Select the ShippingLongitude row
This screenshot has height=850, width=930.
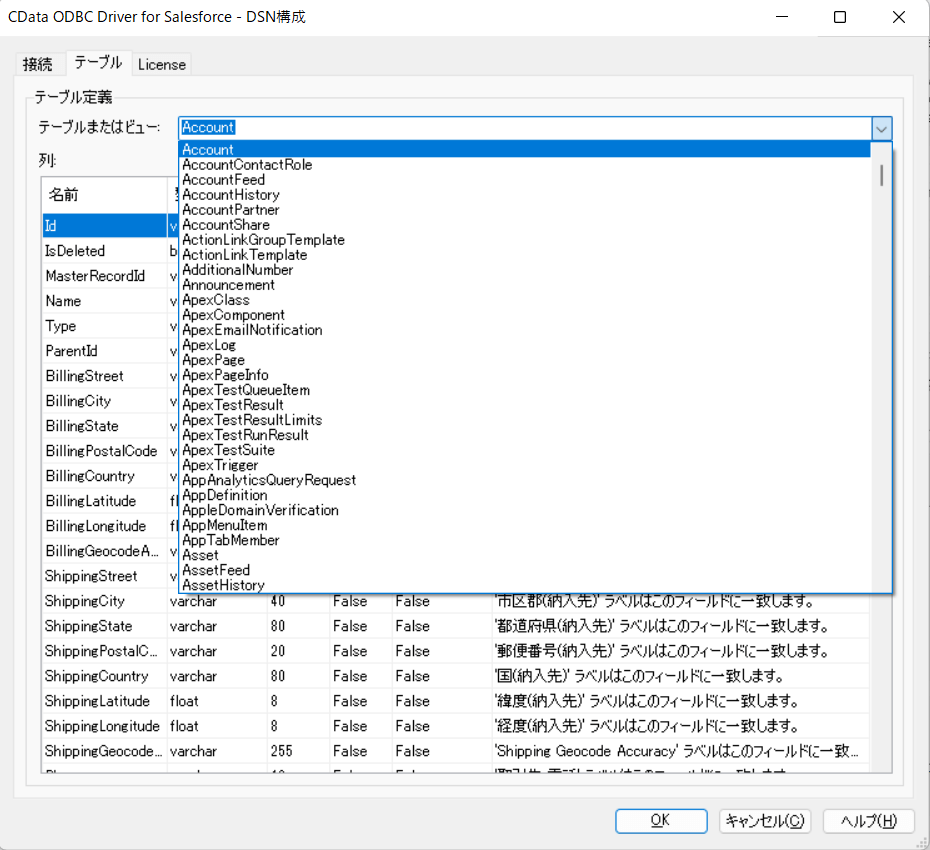point(456,726)
